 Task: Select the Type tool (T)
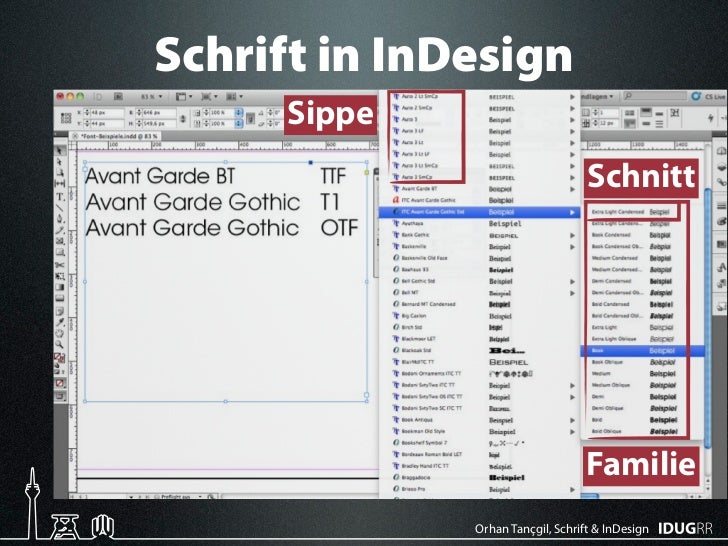(x=60, y=196)
